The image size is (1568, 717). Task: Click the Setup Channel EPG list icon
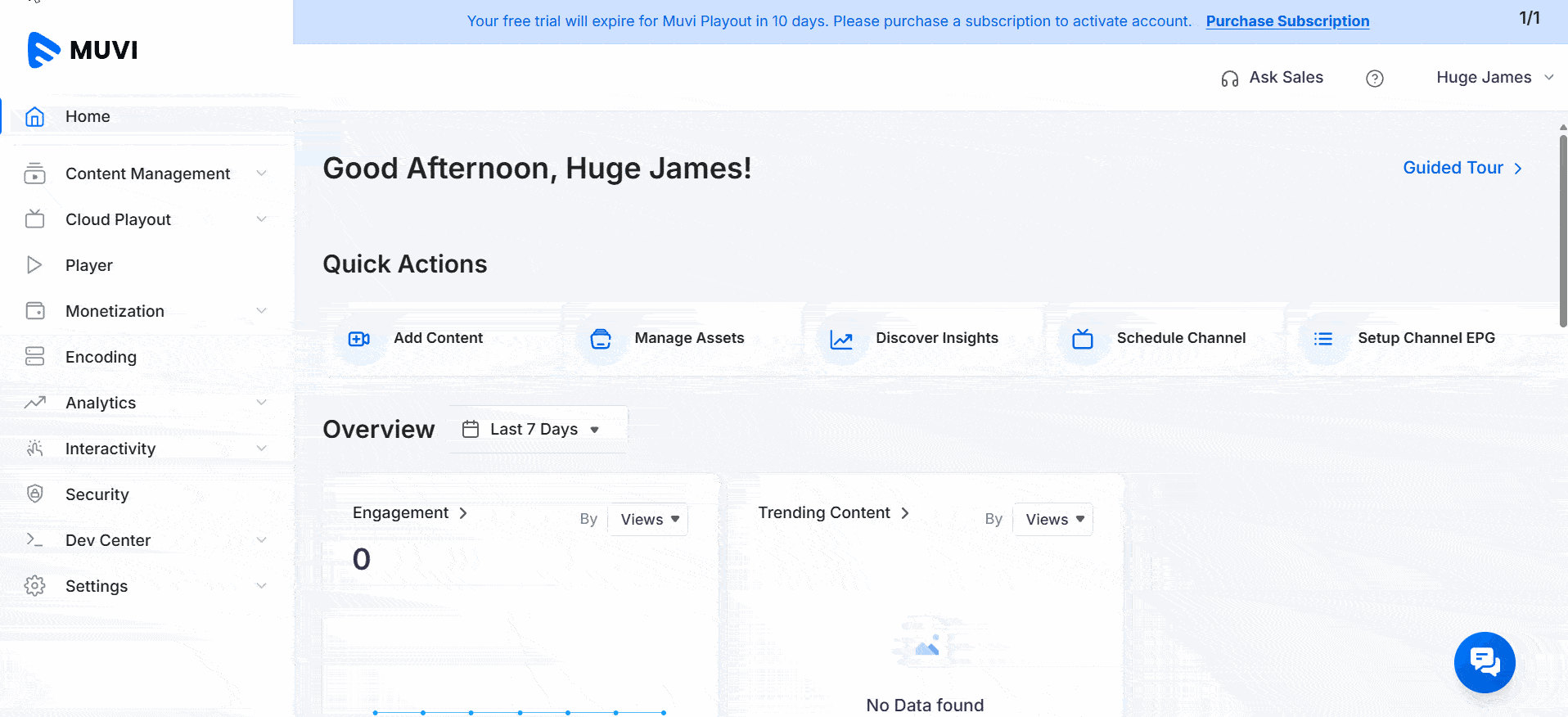(1322, 339)
